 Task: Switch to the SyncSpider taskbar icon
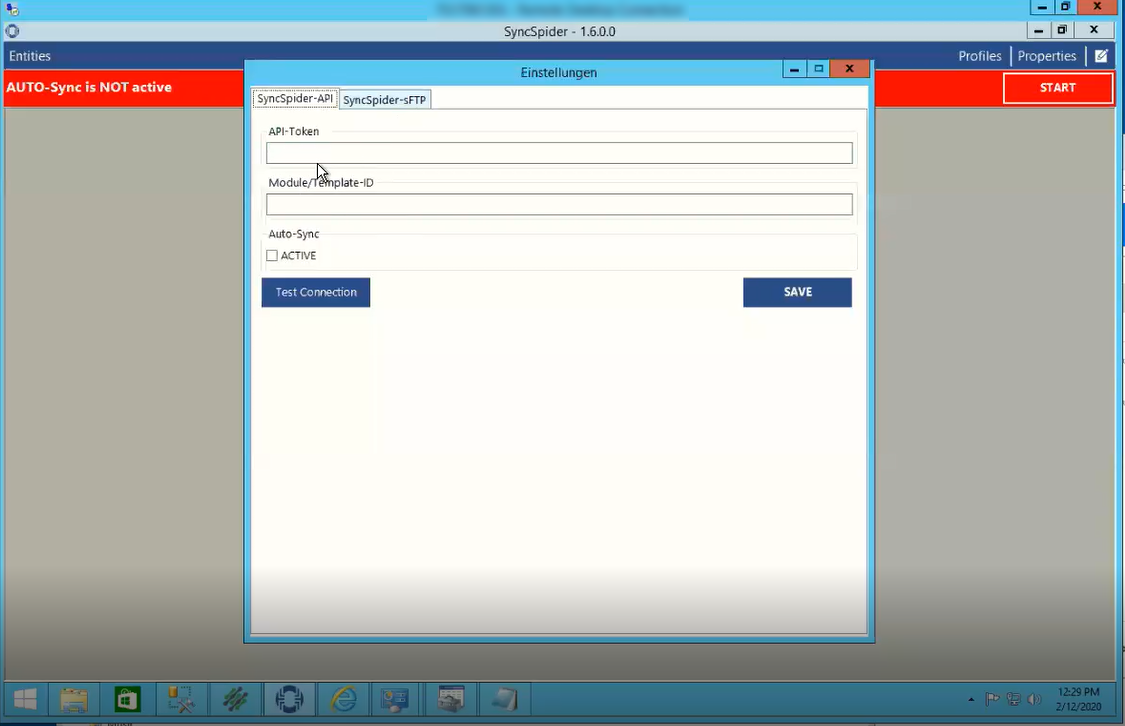(x=289, y=699)
